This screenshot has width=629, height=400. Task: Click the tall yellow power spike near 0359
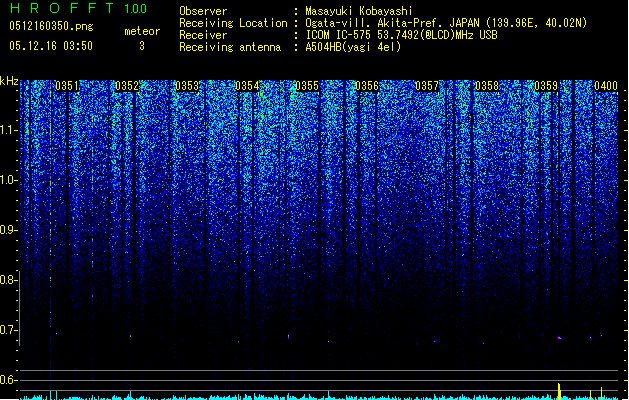click(x=559, y=392)
